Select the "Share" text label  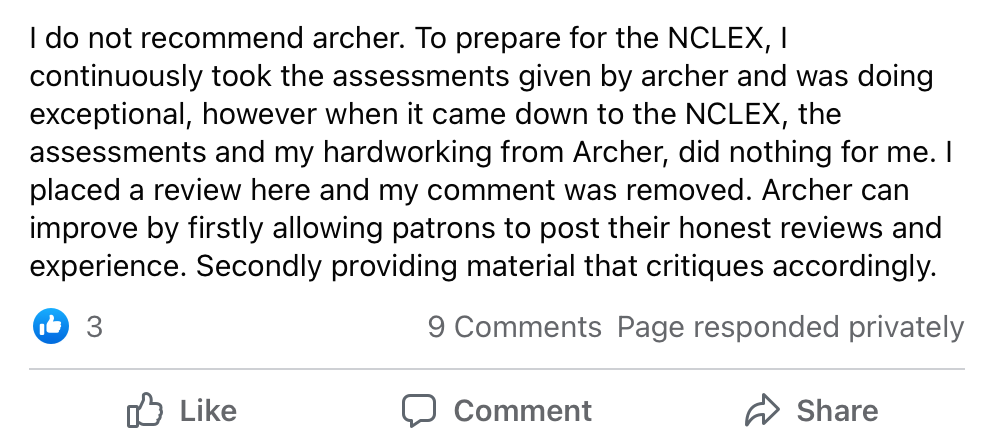point(837,411)
